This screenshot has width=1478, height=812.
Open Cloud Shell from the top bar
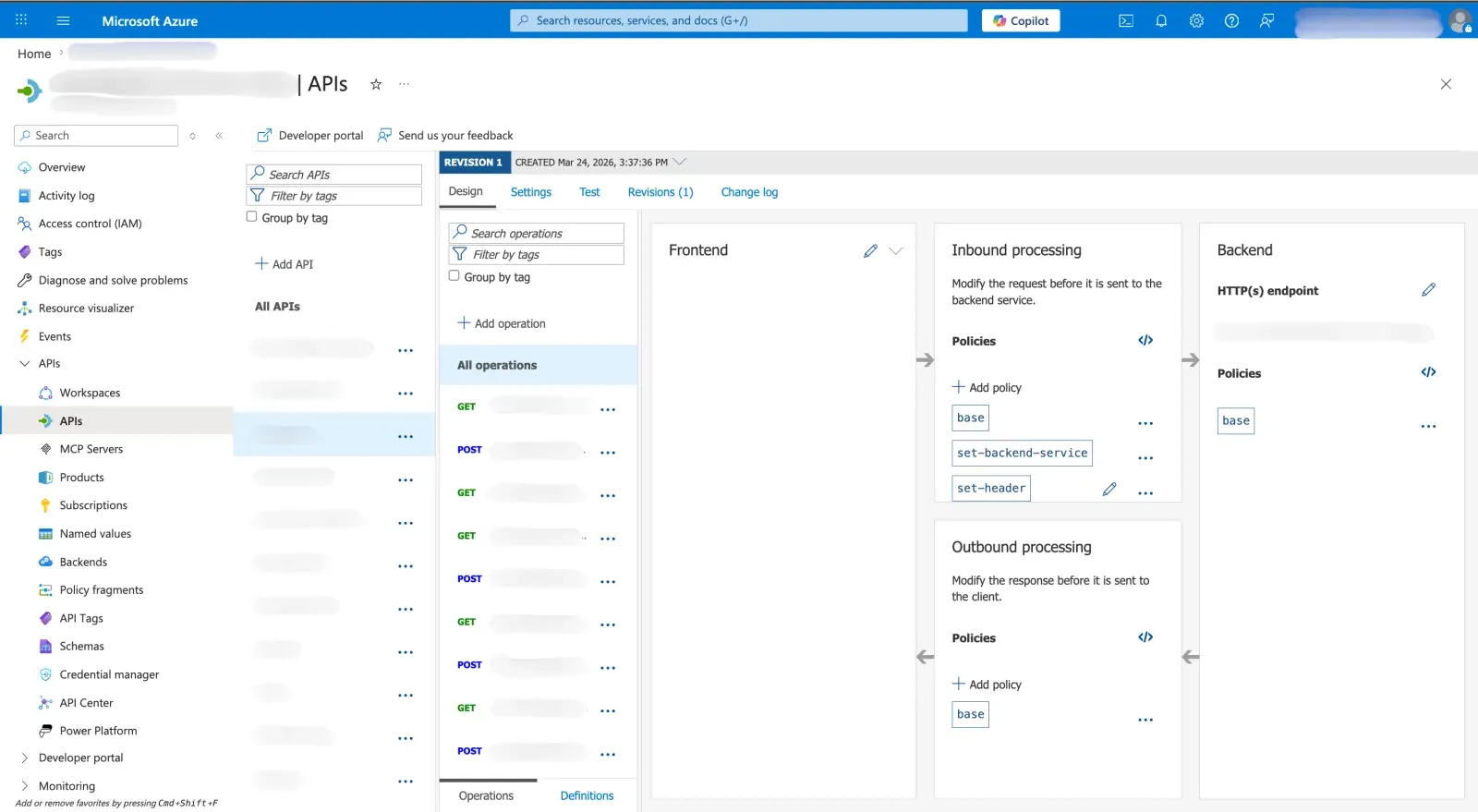click(x=1126, y=20)
